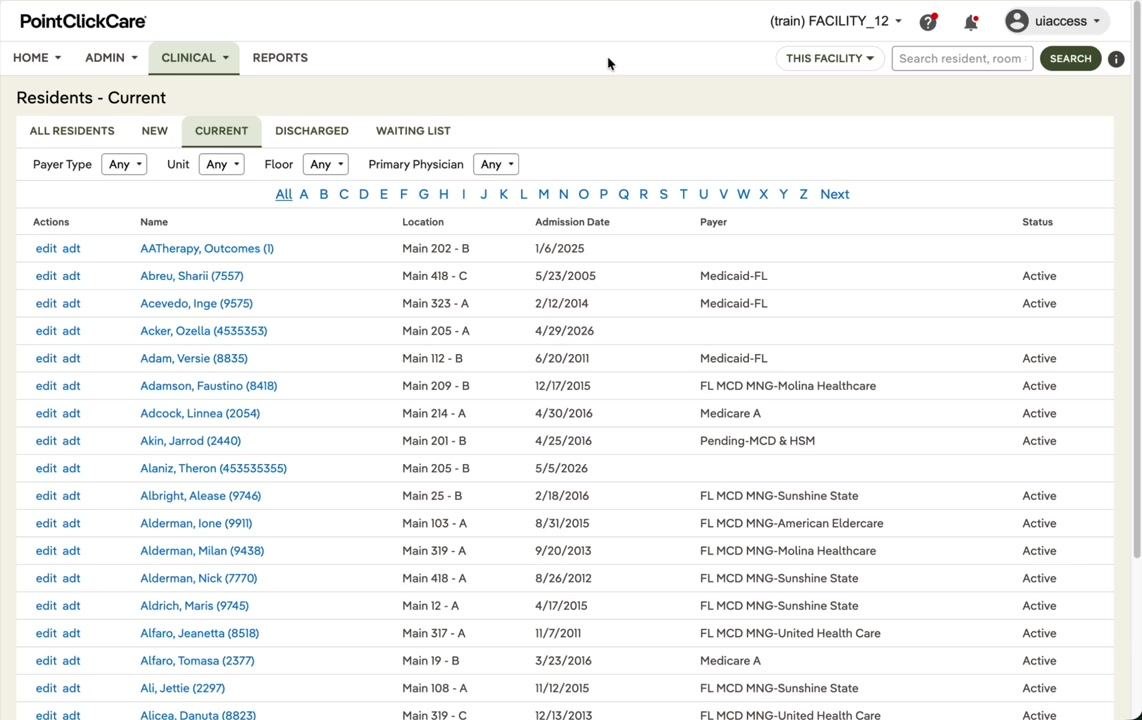The image size is (1142, 720).
Task: Open the Floor filter dropdown
Action: 326,165
